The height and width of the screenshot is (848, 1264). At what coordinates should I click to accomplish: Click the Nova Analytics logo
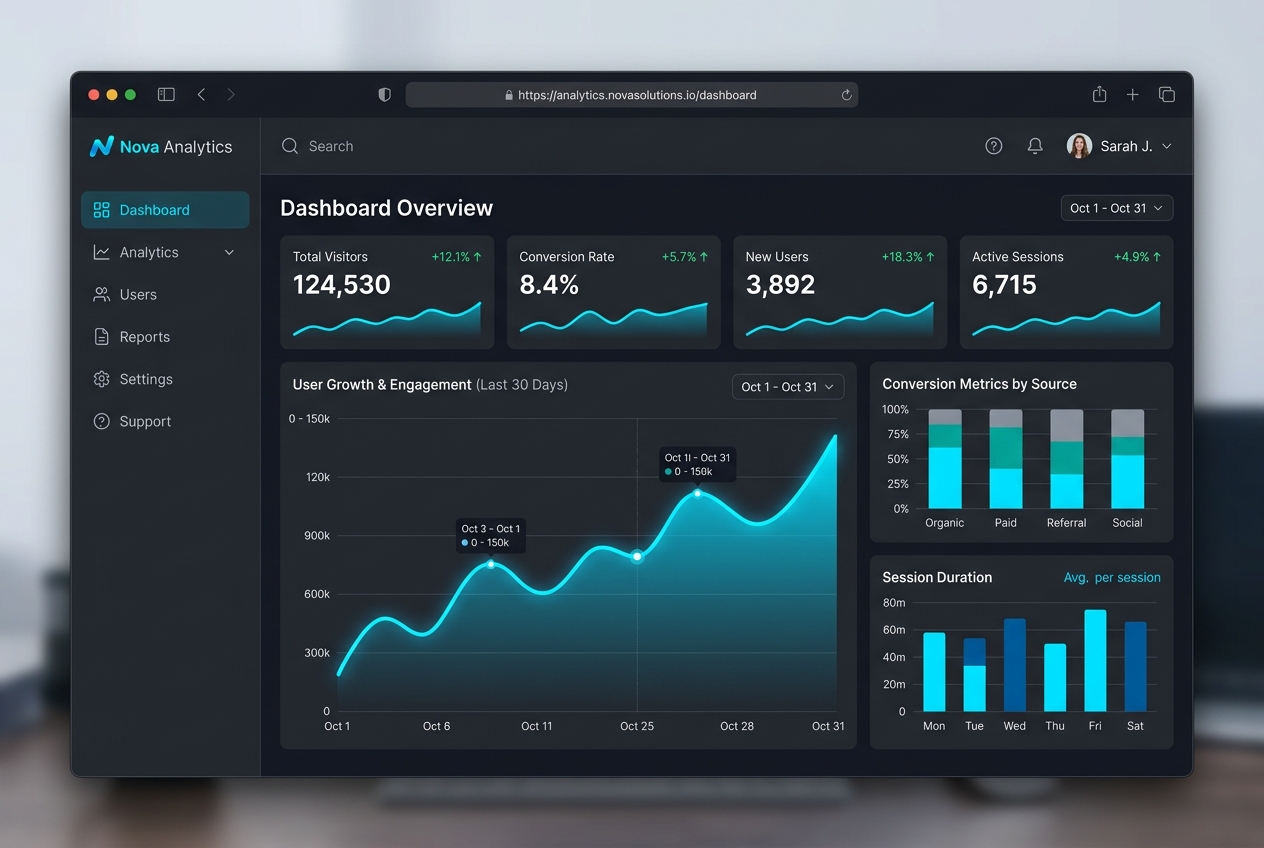tap(161, 147)
